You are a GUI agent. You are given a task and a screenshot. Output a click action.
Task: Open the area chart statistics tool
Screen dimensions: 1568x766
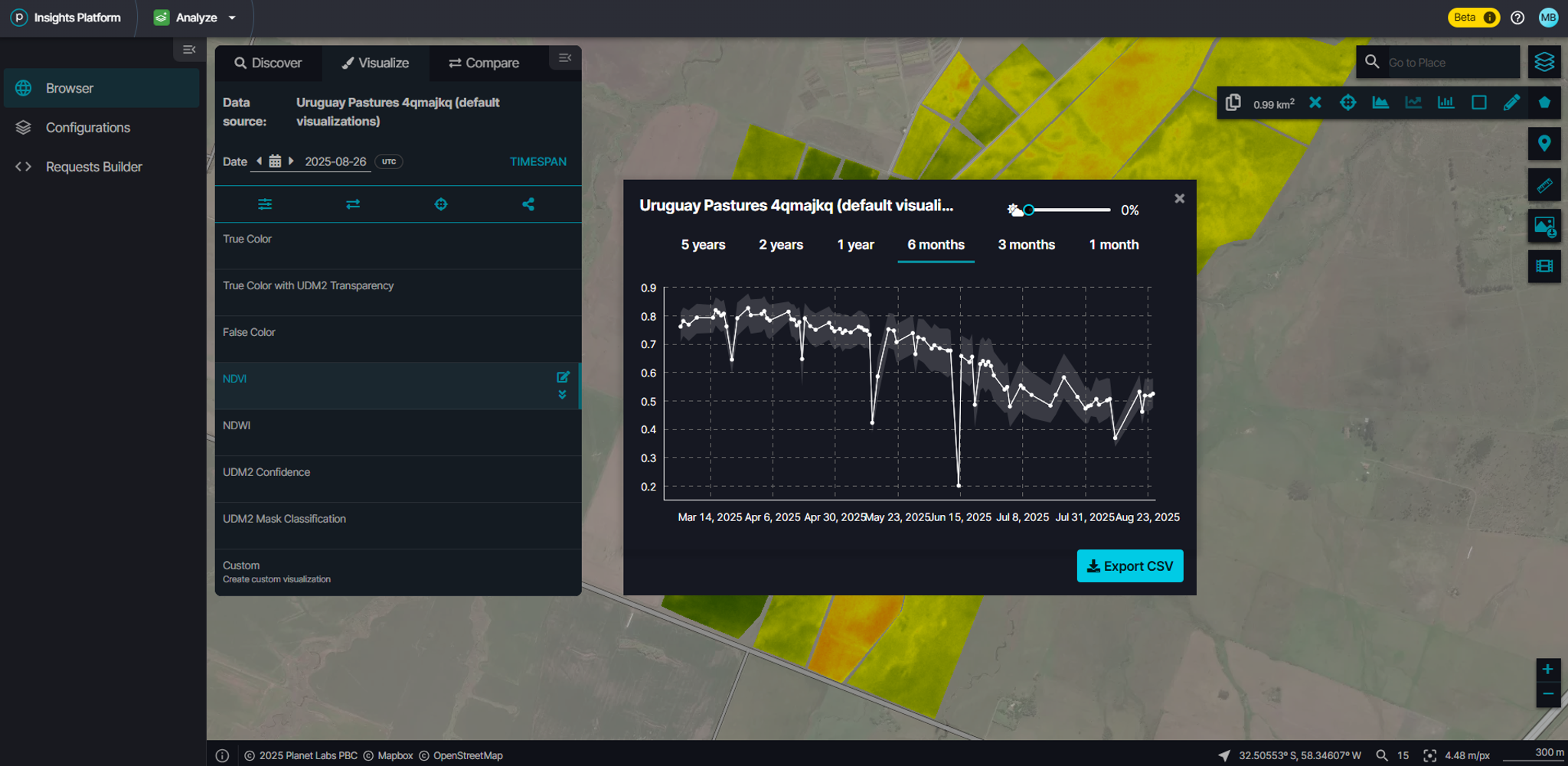[x=1380, y=103]
